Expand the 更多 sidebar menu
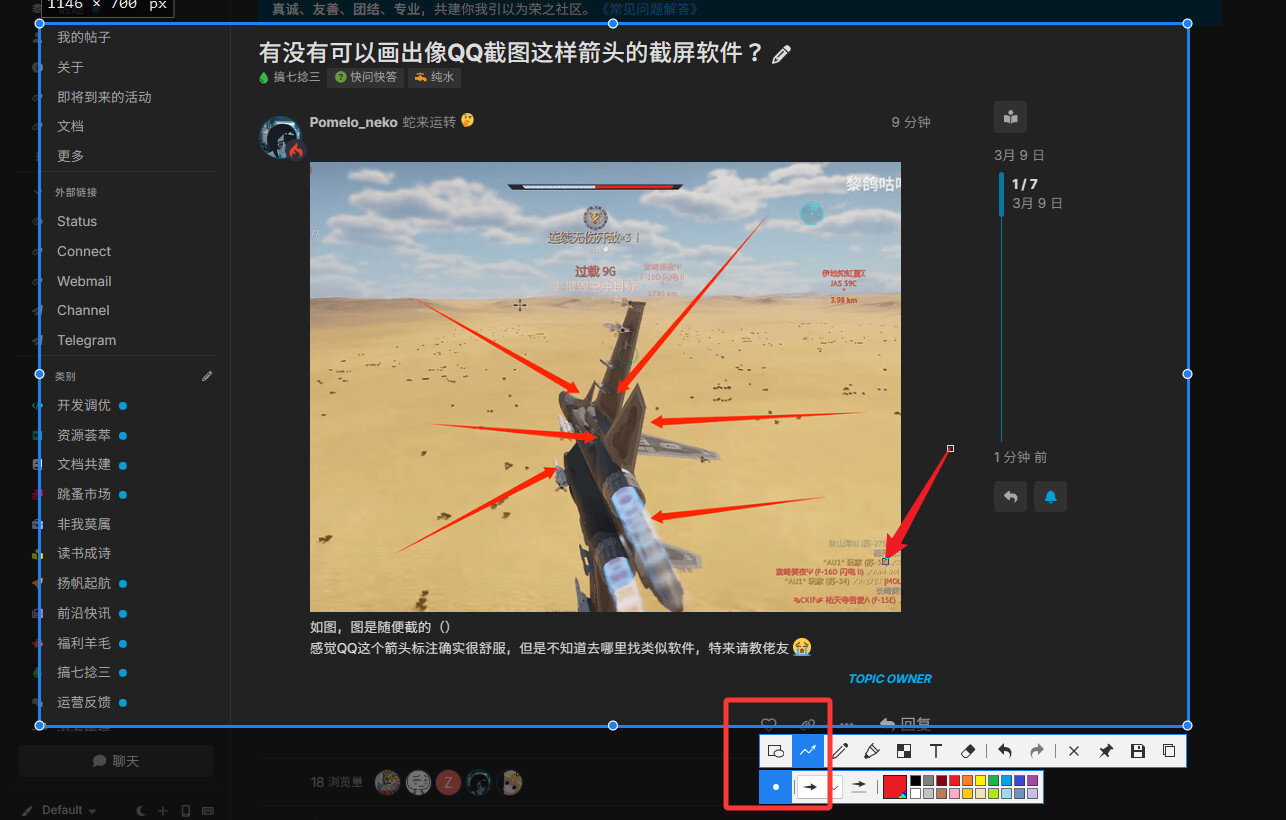Screen dimensions: 1286x820 (71, 156)
